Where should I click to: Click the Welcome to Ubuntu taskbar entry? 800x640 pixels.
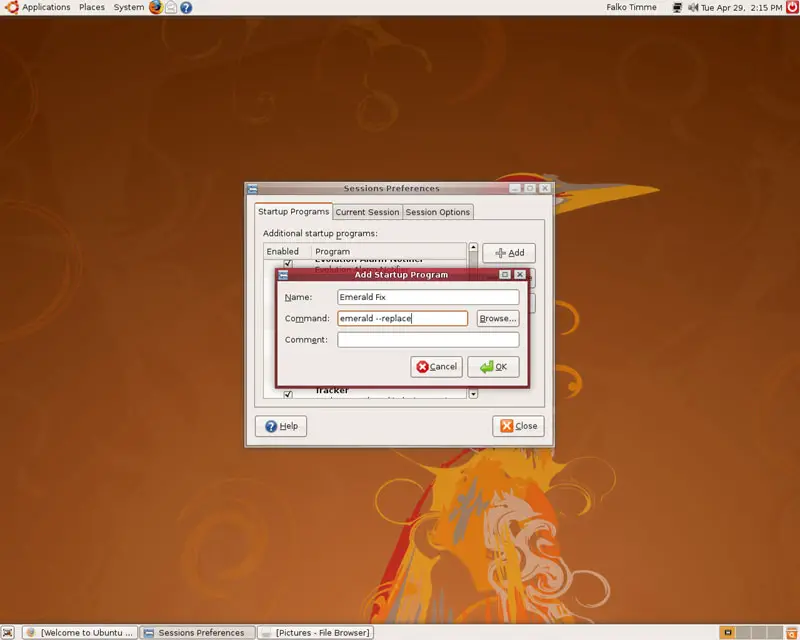[81, 633]
